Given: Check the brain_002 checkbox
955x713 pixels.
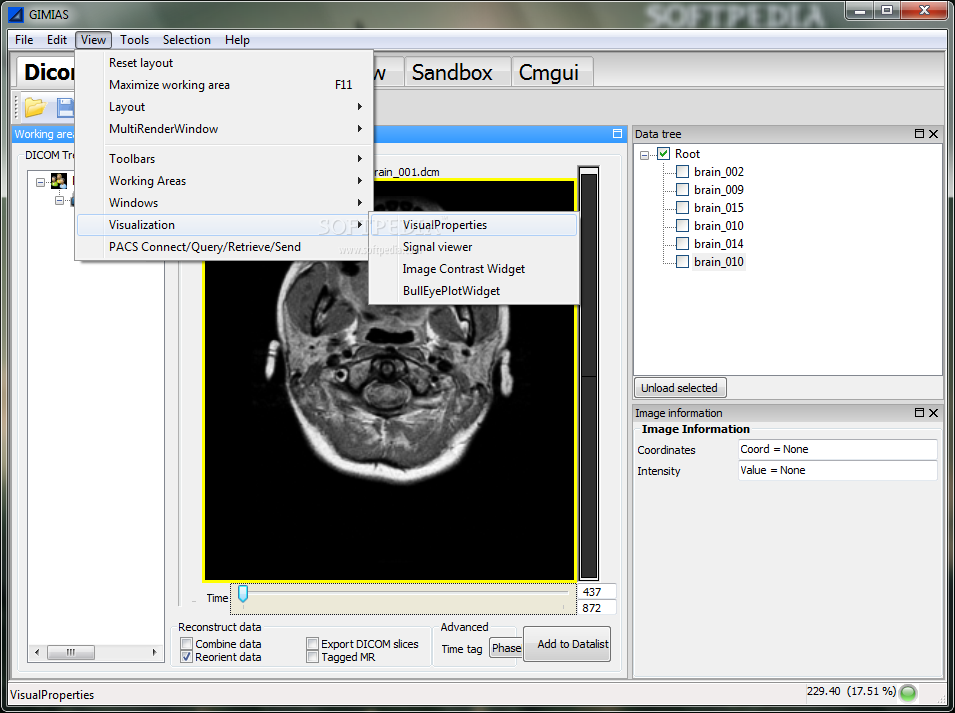Looking at the screenshot, I should coord(683,172).
